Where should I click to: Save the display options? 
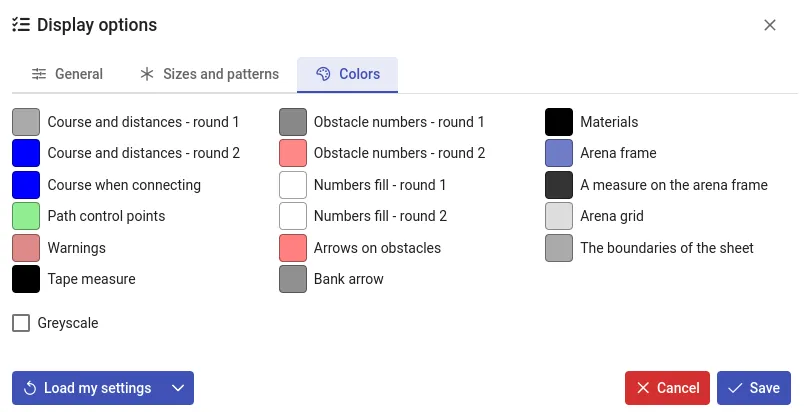(754, 388)
